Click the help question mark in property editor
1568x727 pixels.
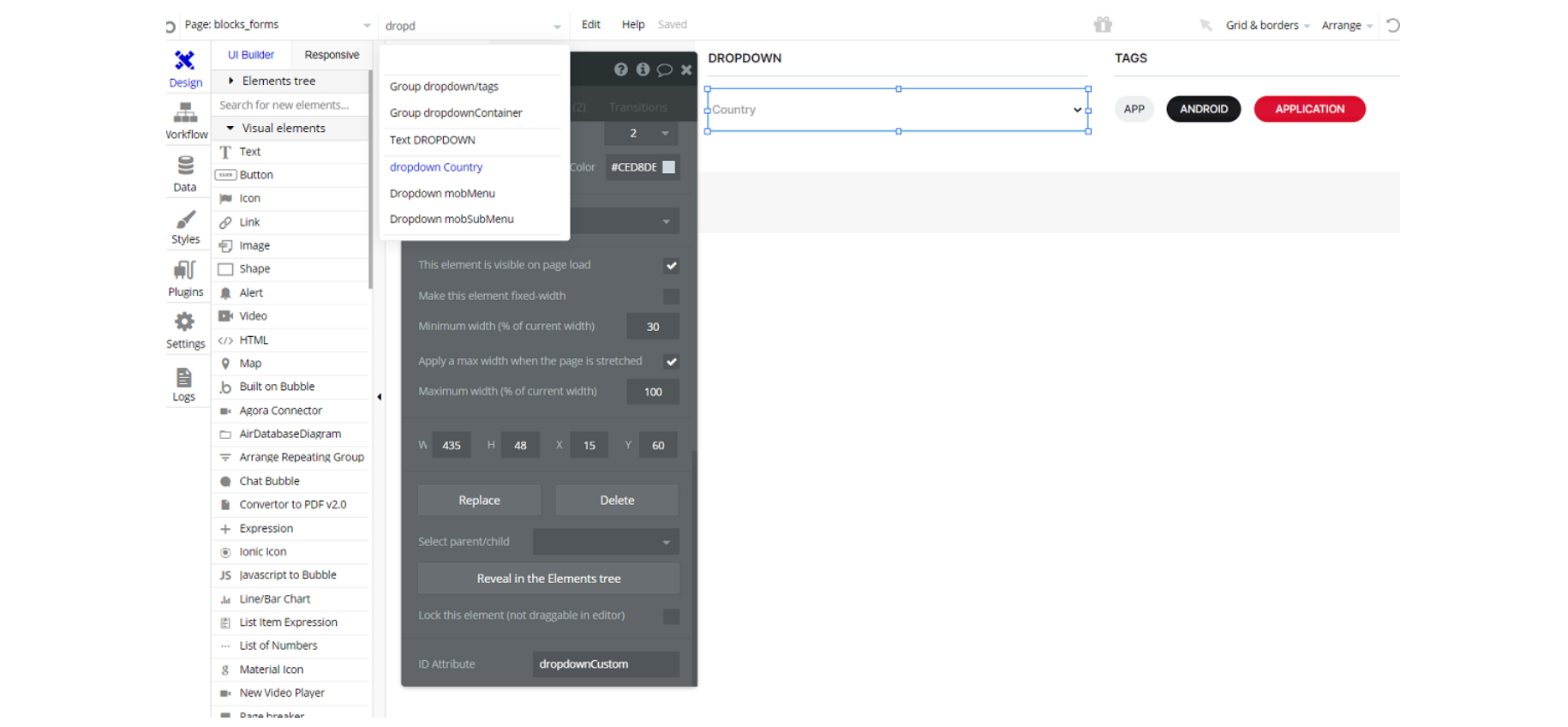click(620, 69)
